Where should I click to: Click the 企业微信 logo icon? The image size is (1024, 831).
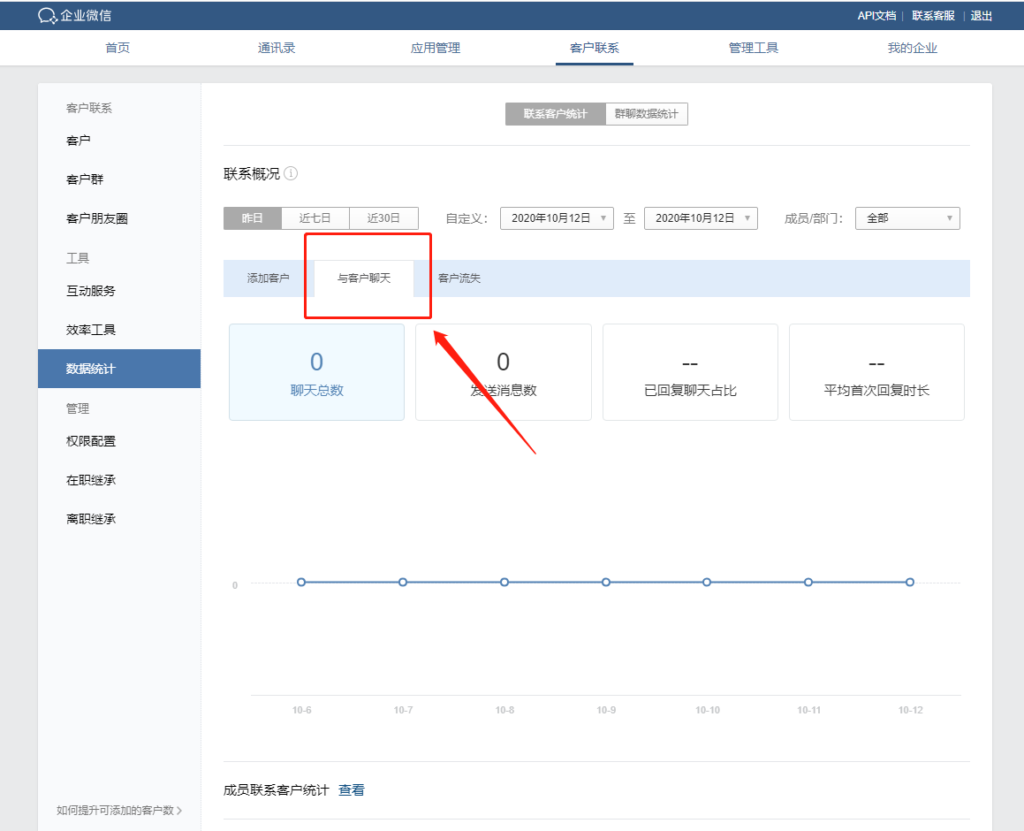[48, 16]
